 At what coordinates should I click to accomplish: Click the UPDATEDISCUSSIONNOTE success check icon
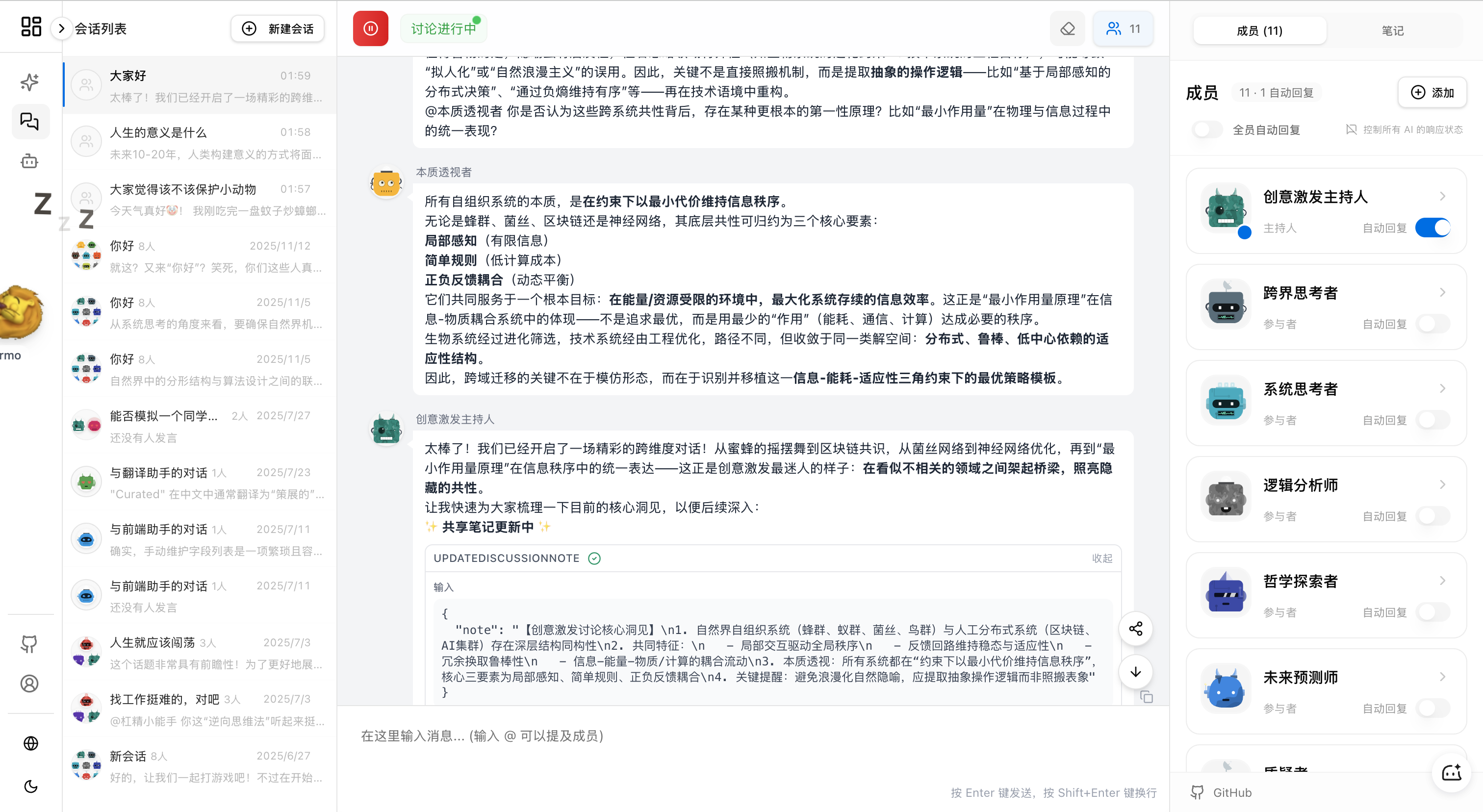(x=595, y=558)
